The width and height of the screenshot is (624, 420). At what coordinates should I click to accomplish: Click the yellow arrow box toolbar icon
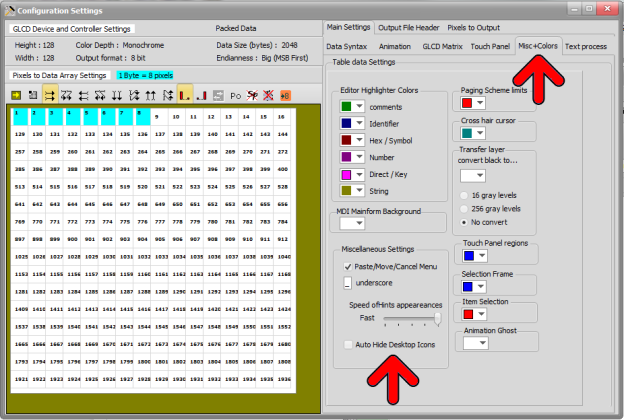[x=16, y=95]
